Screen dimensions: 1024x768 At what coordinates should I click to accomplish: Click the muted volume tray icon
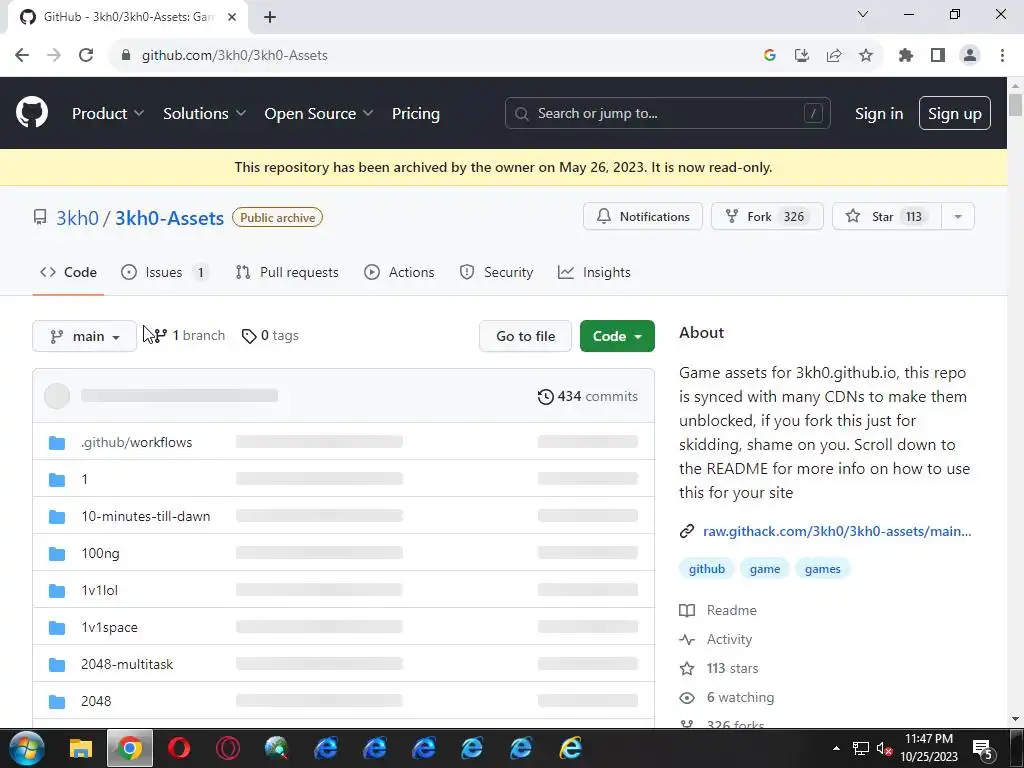884,748
